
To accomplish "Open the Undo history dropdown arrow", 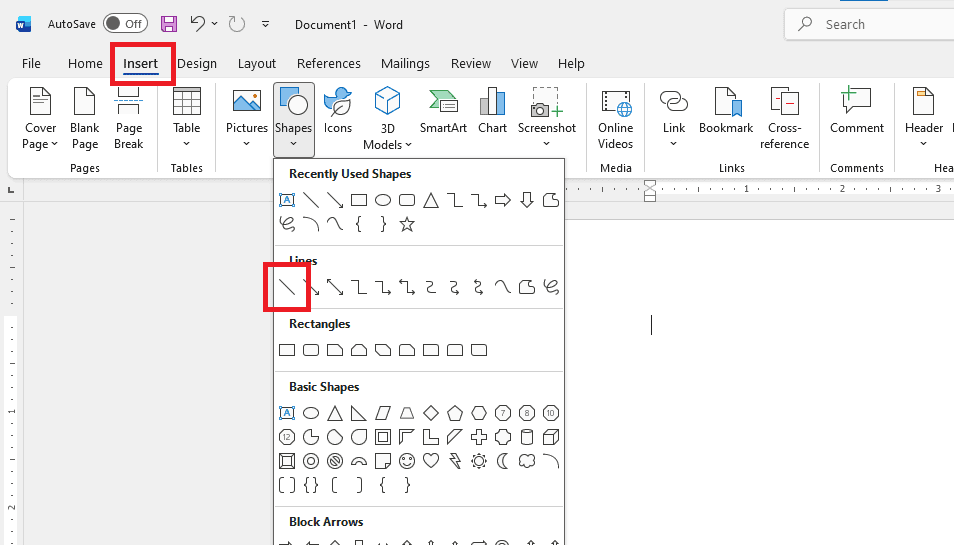I will [x=214, y=24].
